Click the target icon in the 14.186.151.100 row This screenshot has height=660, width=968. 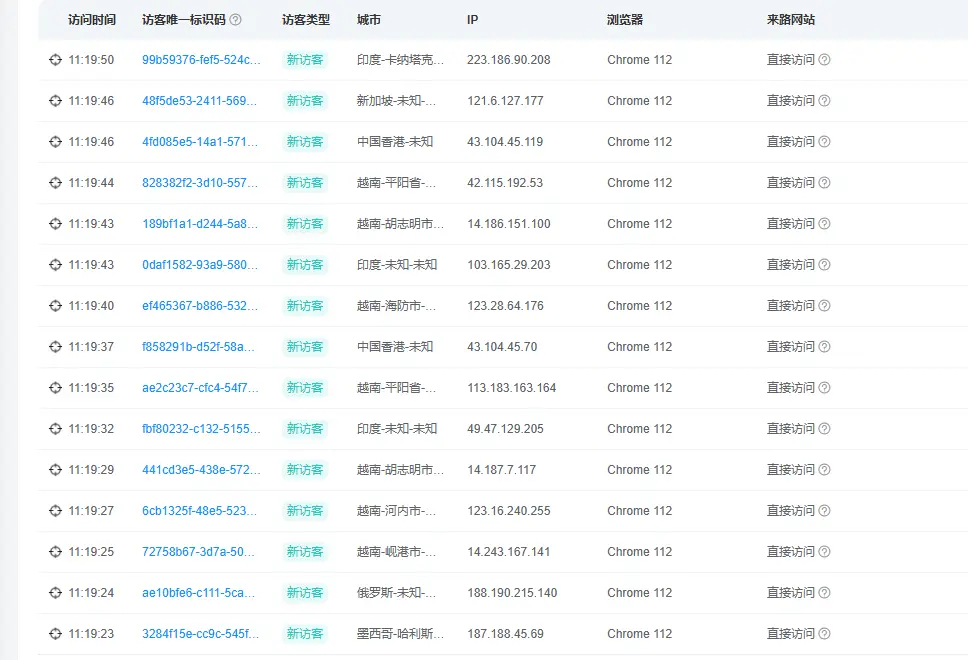(56, 223)
